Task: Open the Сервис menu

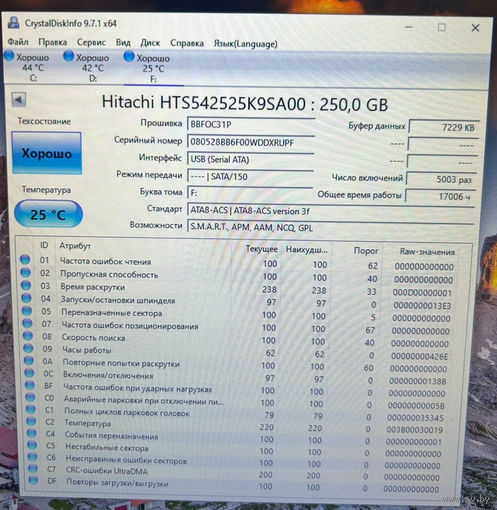Action: coord(91,42)
